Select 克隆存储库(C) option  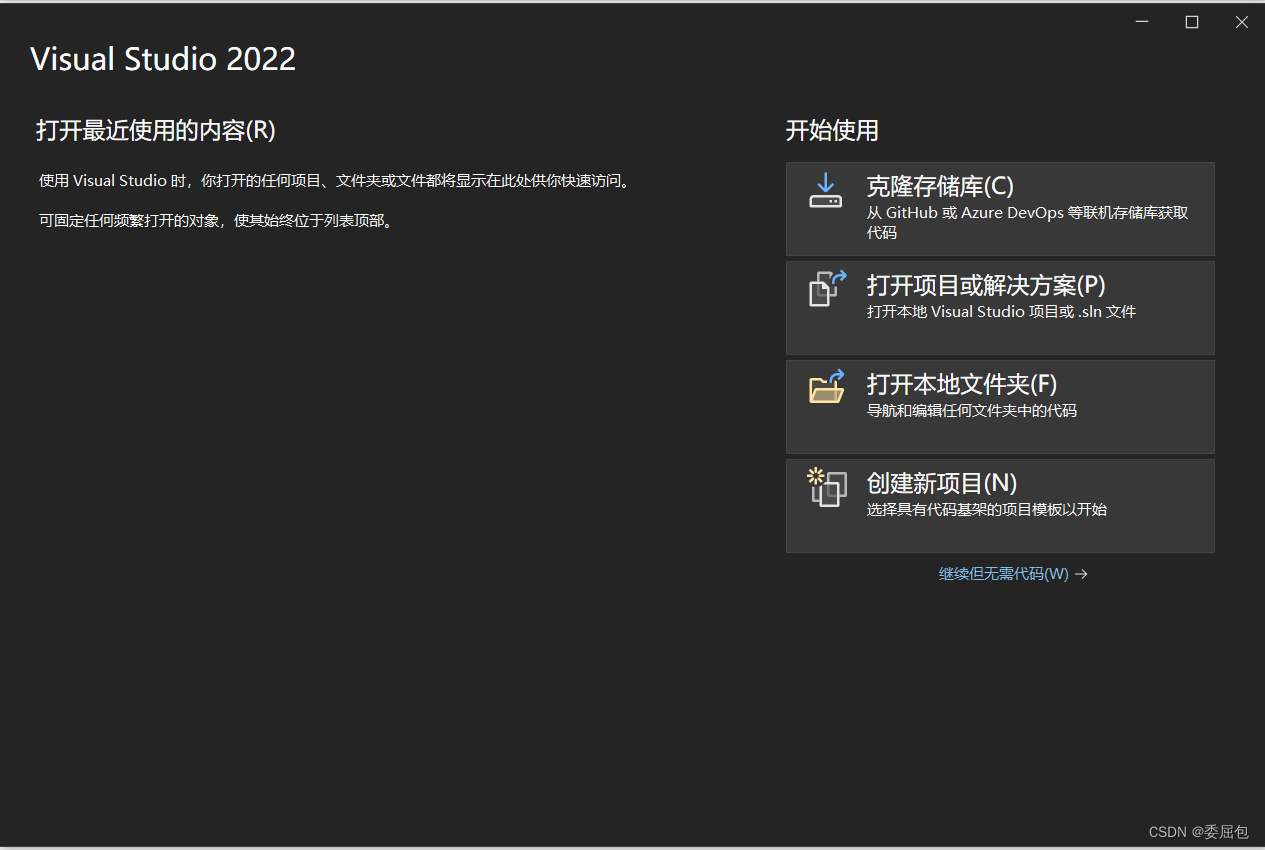tap(1000, 209)
